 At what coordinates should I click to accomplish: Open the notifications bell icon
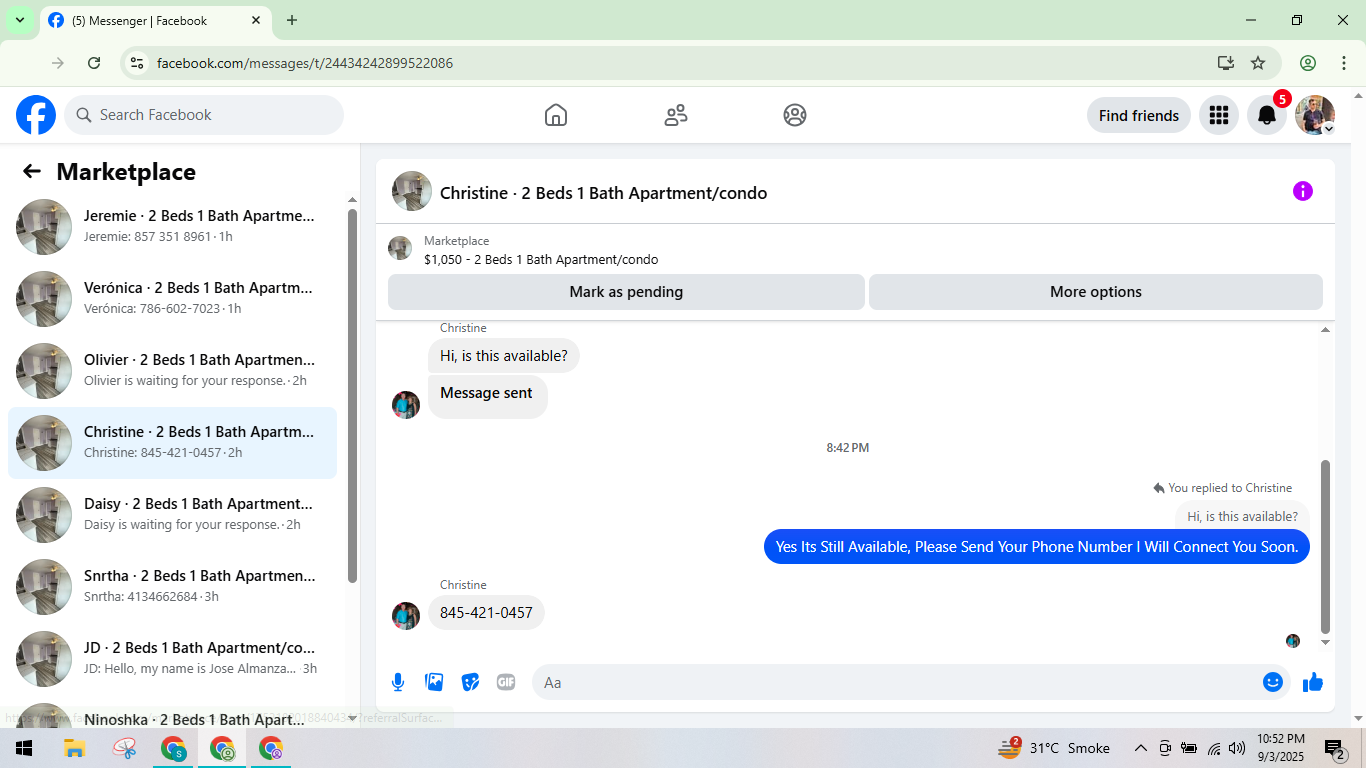[1266, 115]
